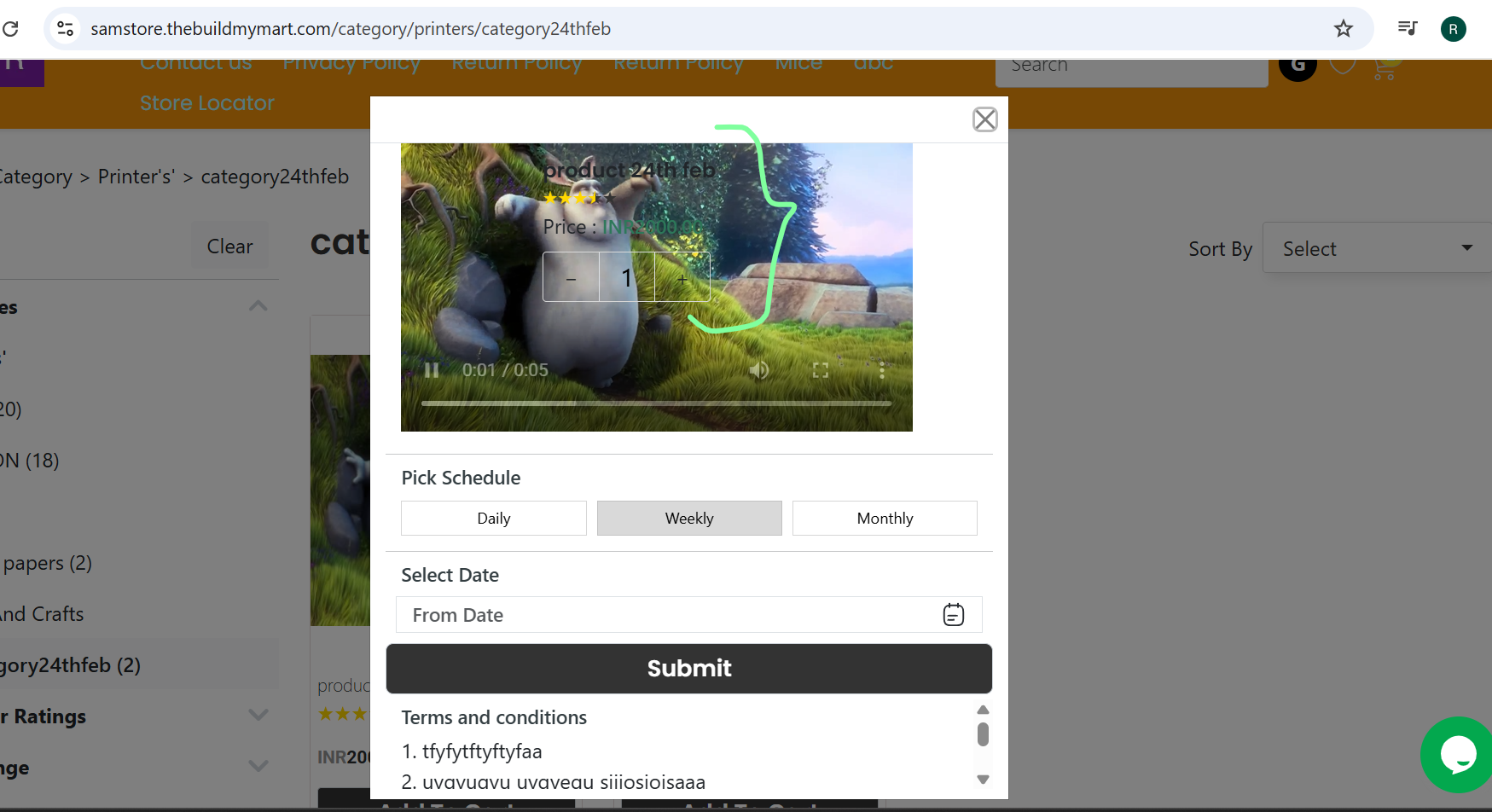The width and height of the screenshot is (1492, 812).
Task: Mute the product video volume
Action: click(x=758, y=370)
